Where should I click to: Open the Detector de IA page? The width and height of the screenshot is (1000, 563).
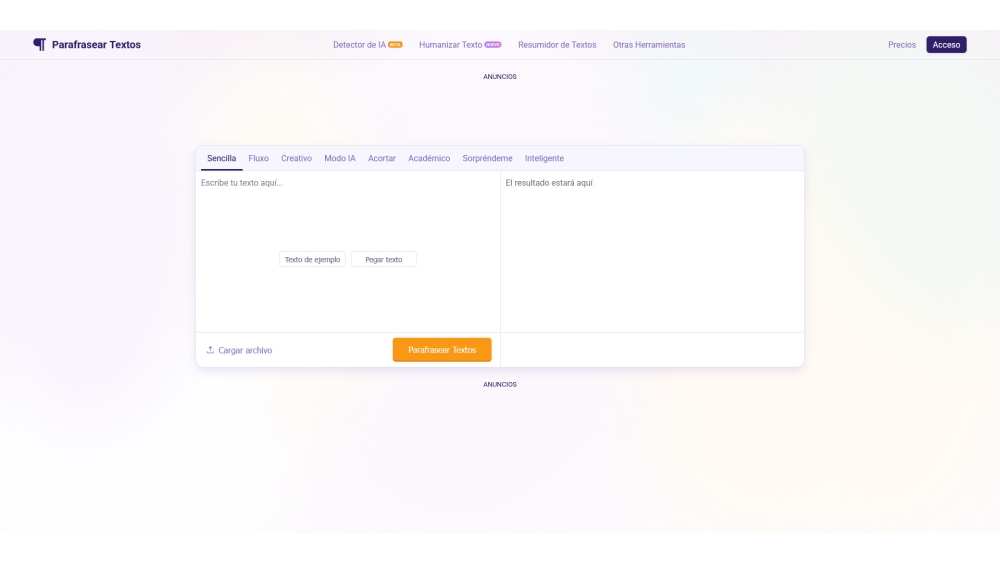359,45
